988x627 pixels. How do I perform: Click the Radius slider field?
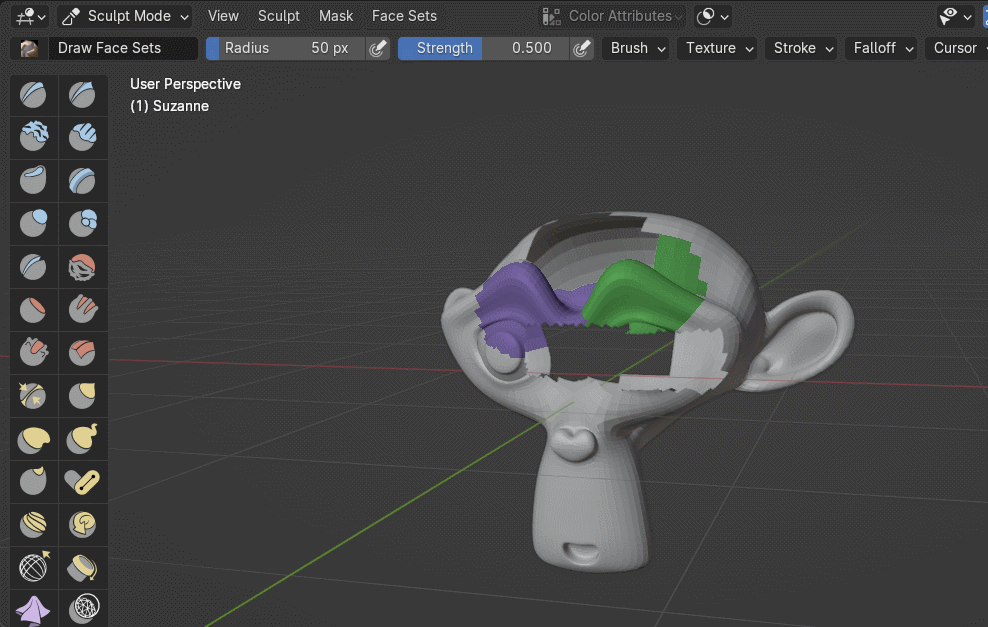pyautogui.click(x=285, y=49)
